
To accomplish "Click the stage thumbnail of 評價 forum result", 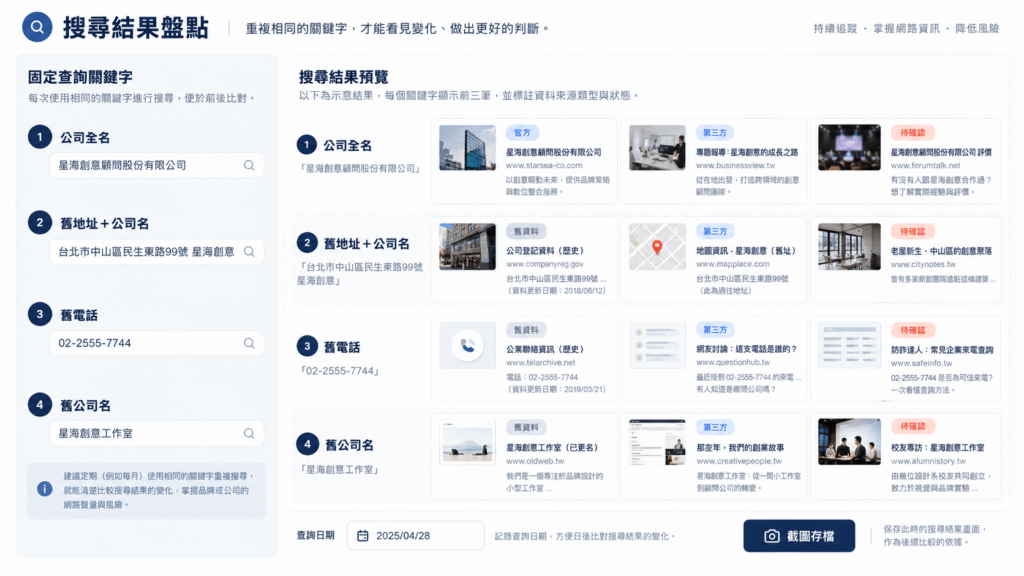I will [x=849, y=148].
